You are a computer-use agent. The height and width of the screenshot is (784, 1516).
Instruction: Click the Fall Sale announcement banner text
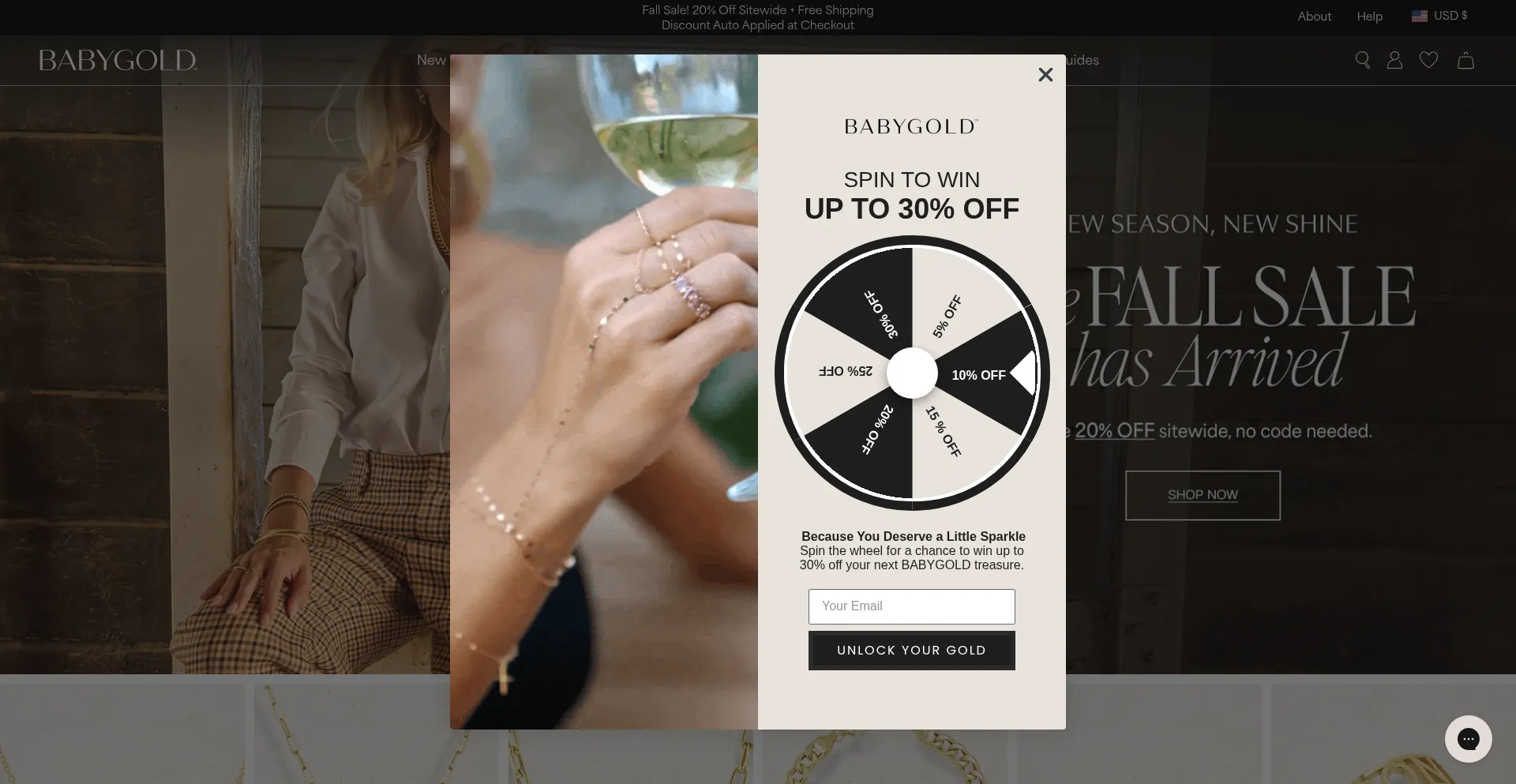(758, 17)
